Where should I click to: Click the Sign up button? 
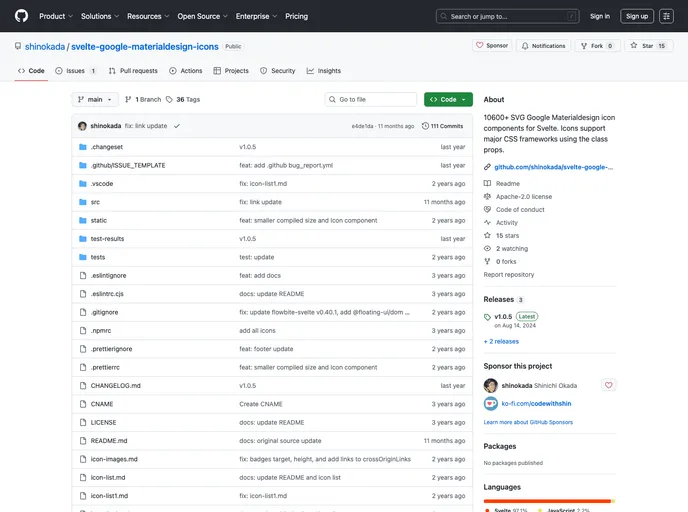[x=637, y=16]
